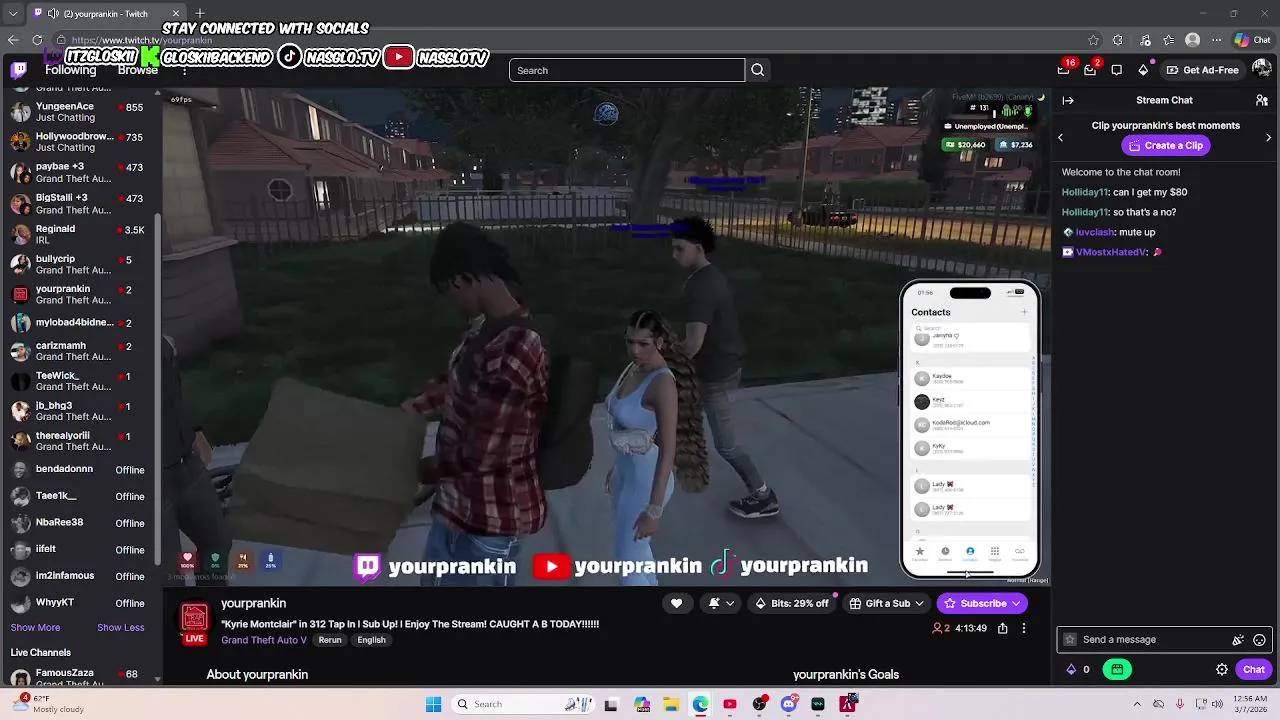
Task: Open the browser media control icon
Action: (1143, 40)
